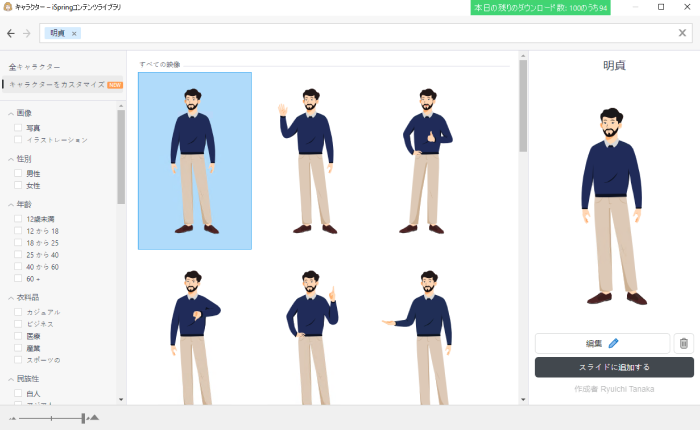700x430 pixels.
Task: Check the カジュアル clothing filter
Action: pos(18,312)
